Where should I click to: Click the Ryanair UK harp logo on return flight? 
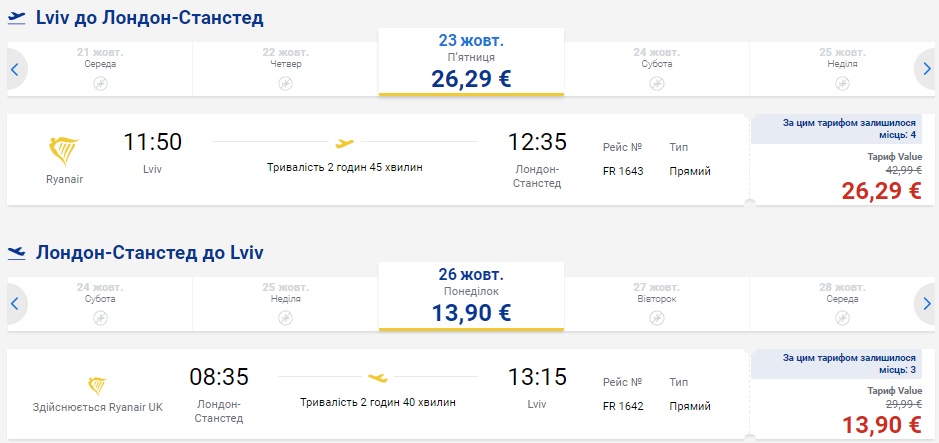98,386
